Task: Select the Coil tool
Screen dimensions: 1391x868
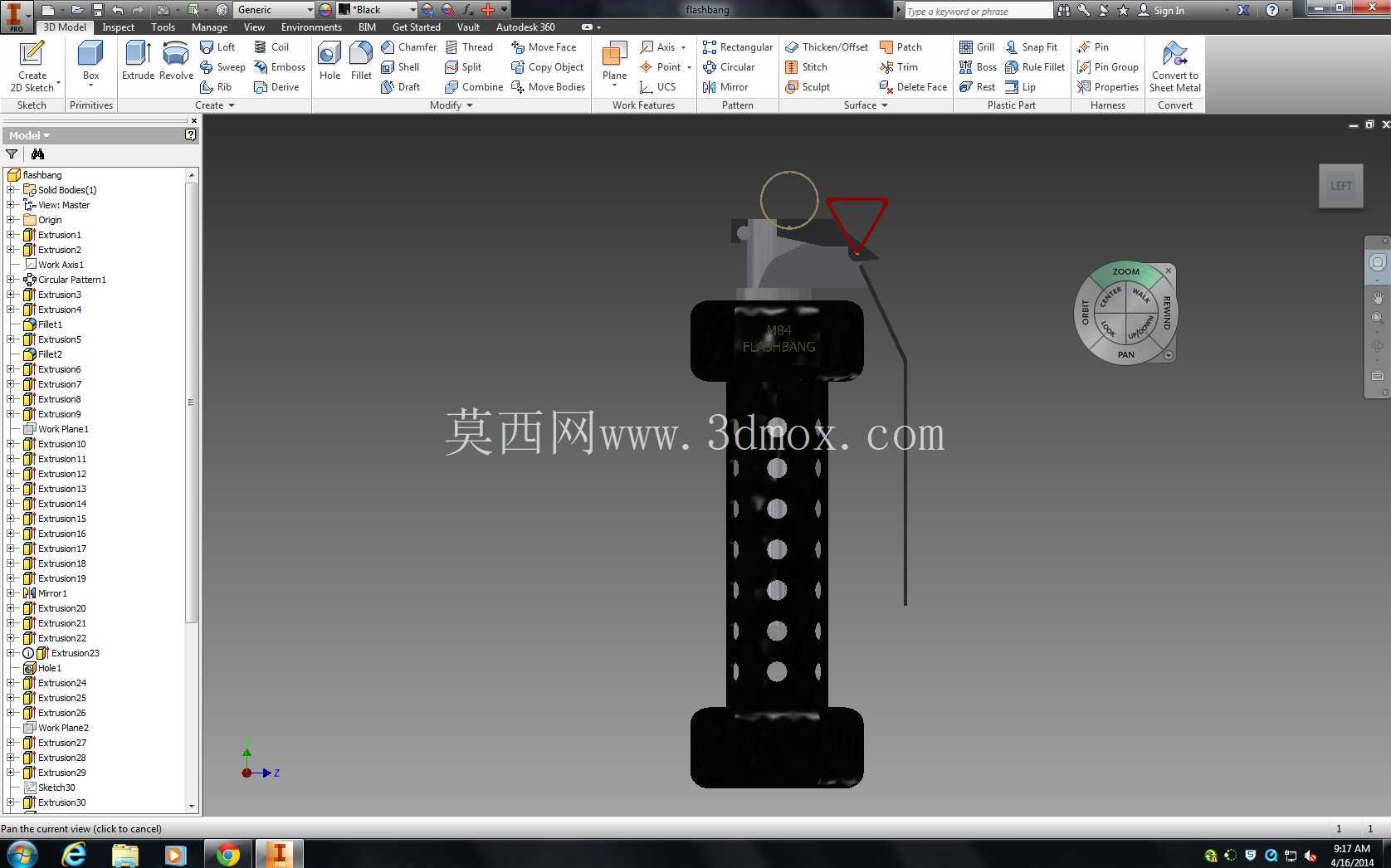Action: pos(271,47)
